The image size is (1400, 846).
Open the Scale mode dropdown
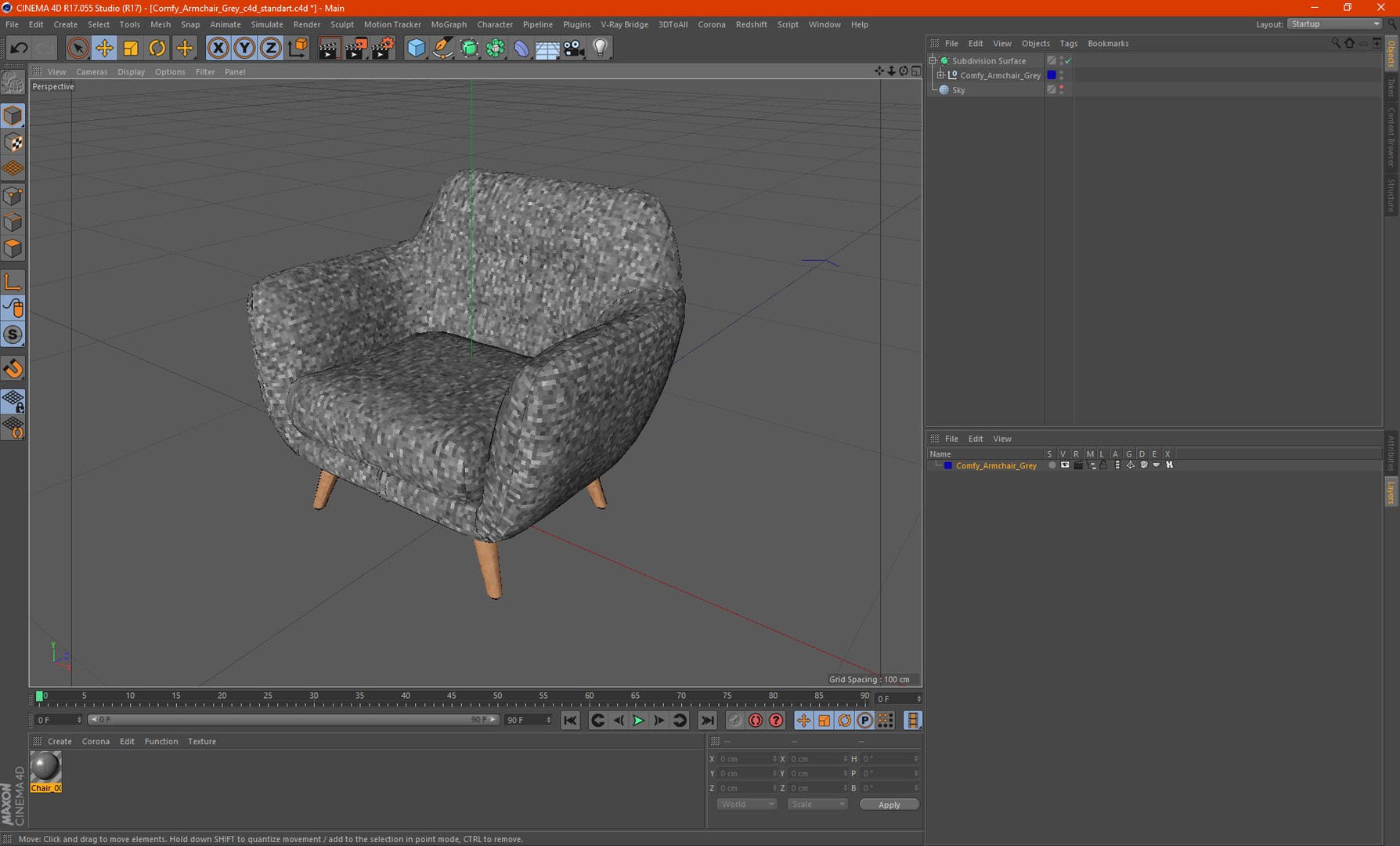817,804
